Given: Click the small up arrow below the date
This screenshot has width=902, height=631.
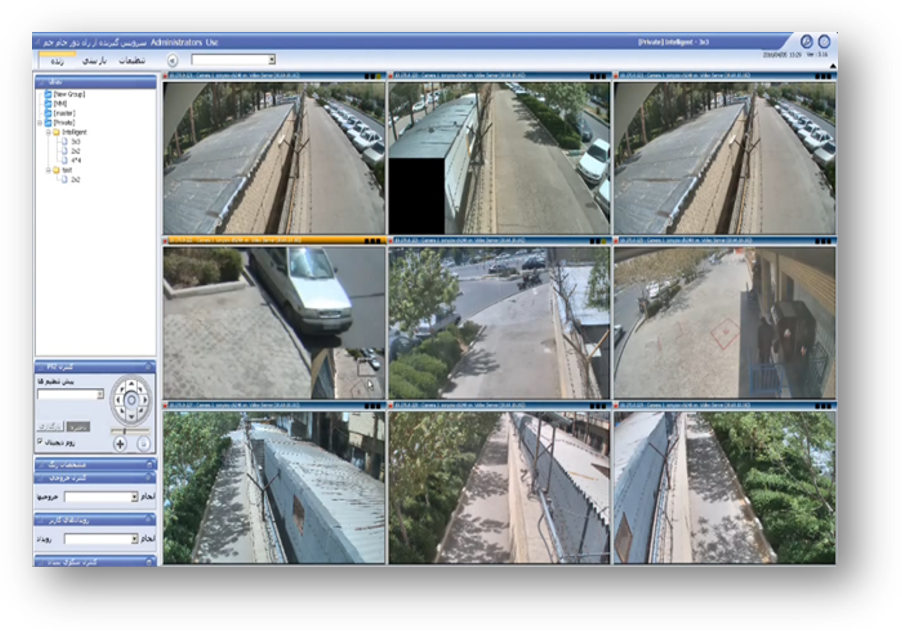Looking at the screenshot, I should click(832, 66).
